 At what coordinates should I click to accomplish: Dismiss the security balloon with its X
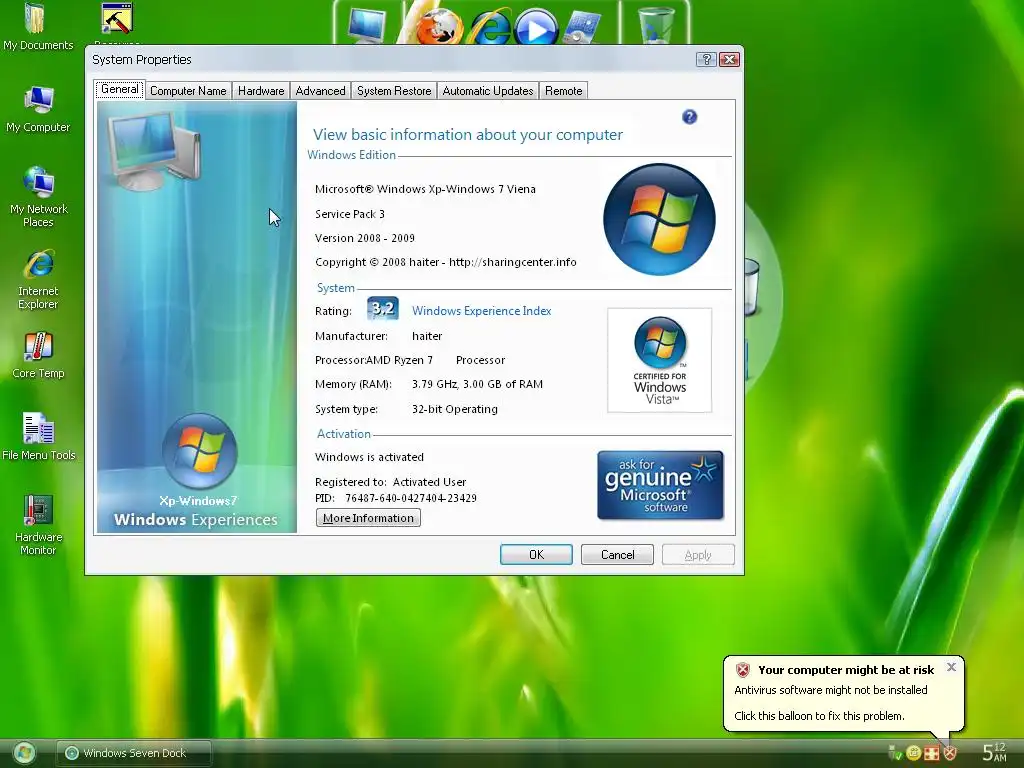(x=951, y=667)
